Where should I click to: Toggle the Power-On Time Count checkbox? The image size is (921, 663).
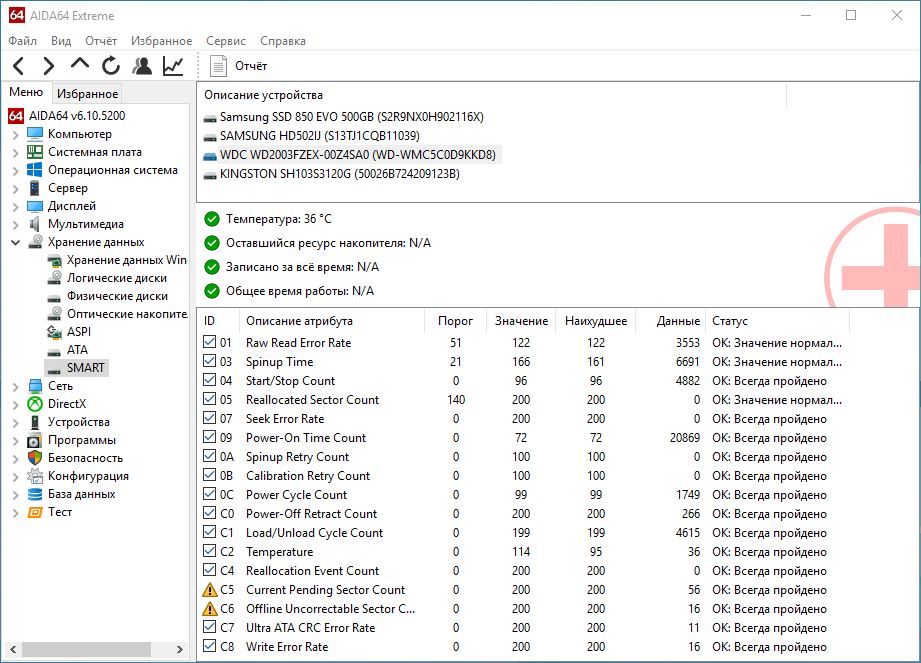(209, 436)
